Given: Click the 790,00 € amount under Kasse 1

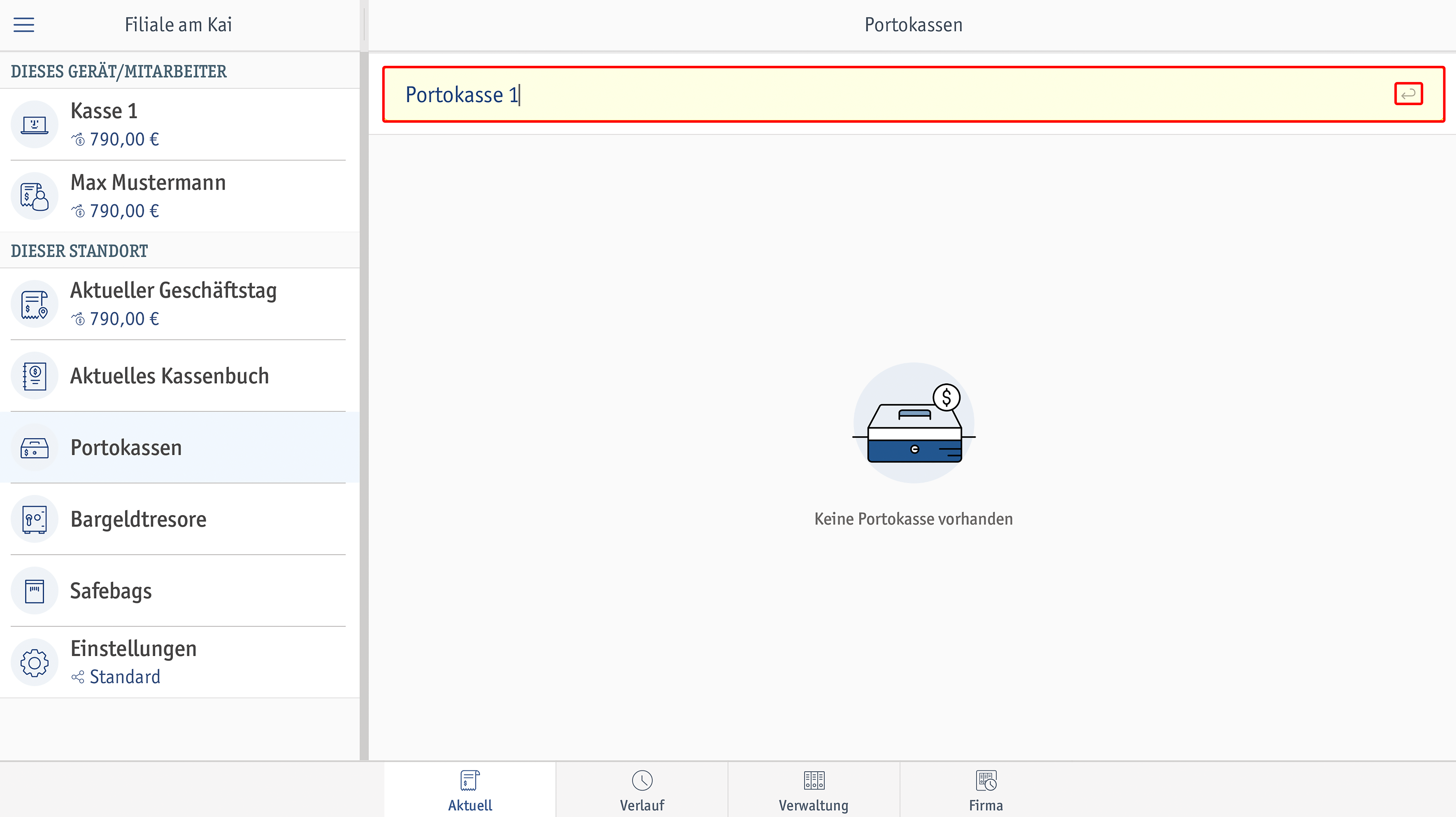Looking at the screenshot, I should (124, 140).
